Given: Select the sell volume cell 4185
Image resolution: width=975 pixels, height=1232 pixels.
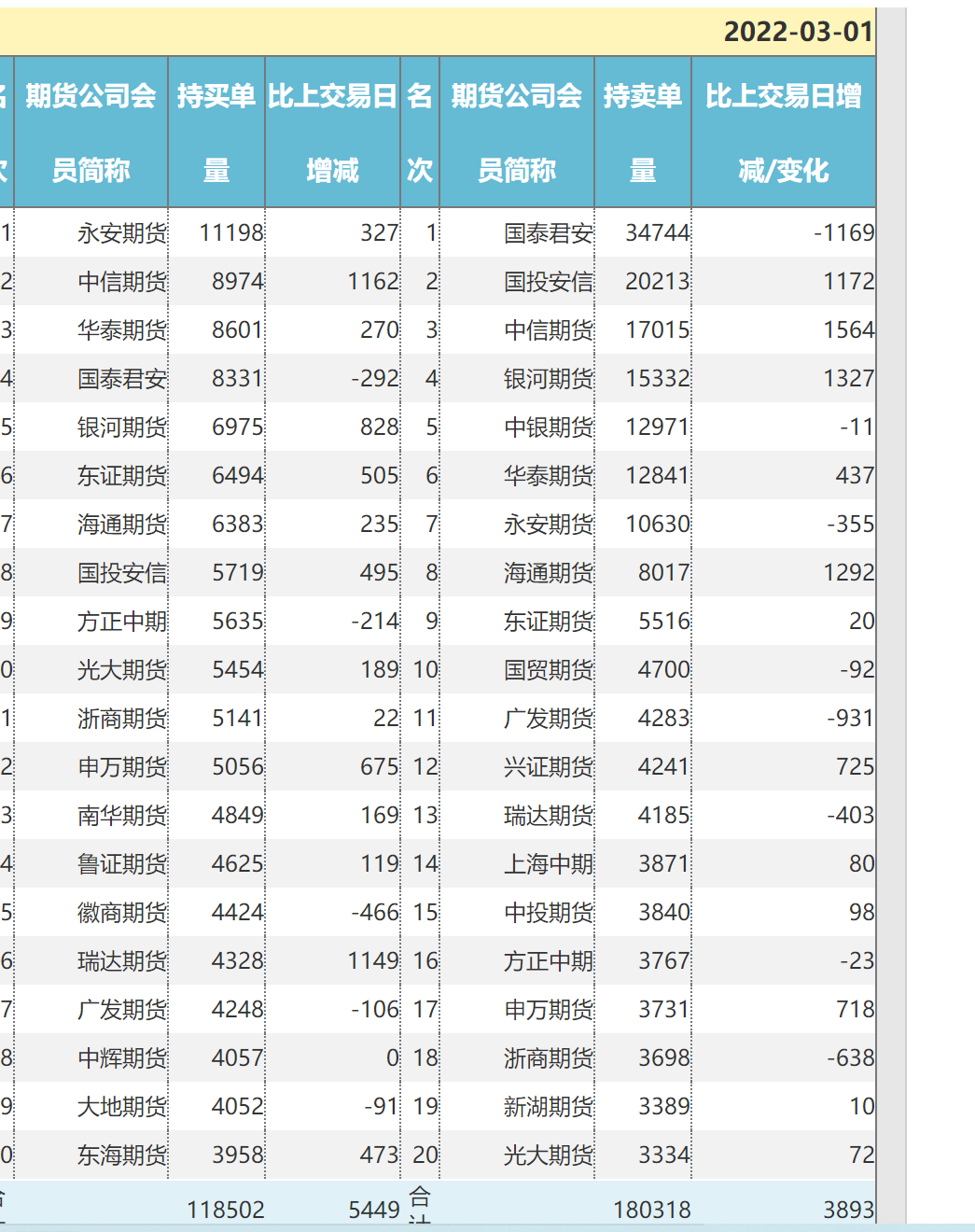Looking at the screenshot, I should tap(643, 815).
